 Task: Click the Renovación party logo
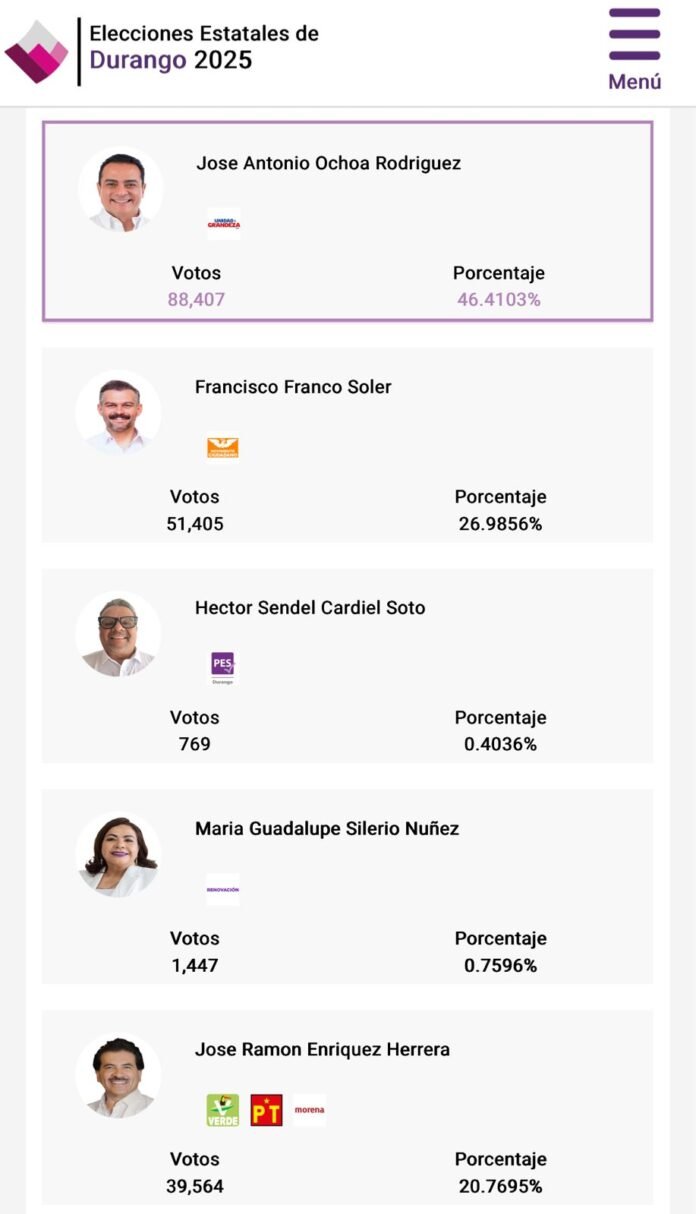[223, 889]
